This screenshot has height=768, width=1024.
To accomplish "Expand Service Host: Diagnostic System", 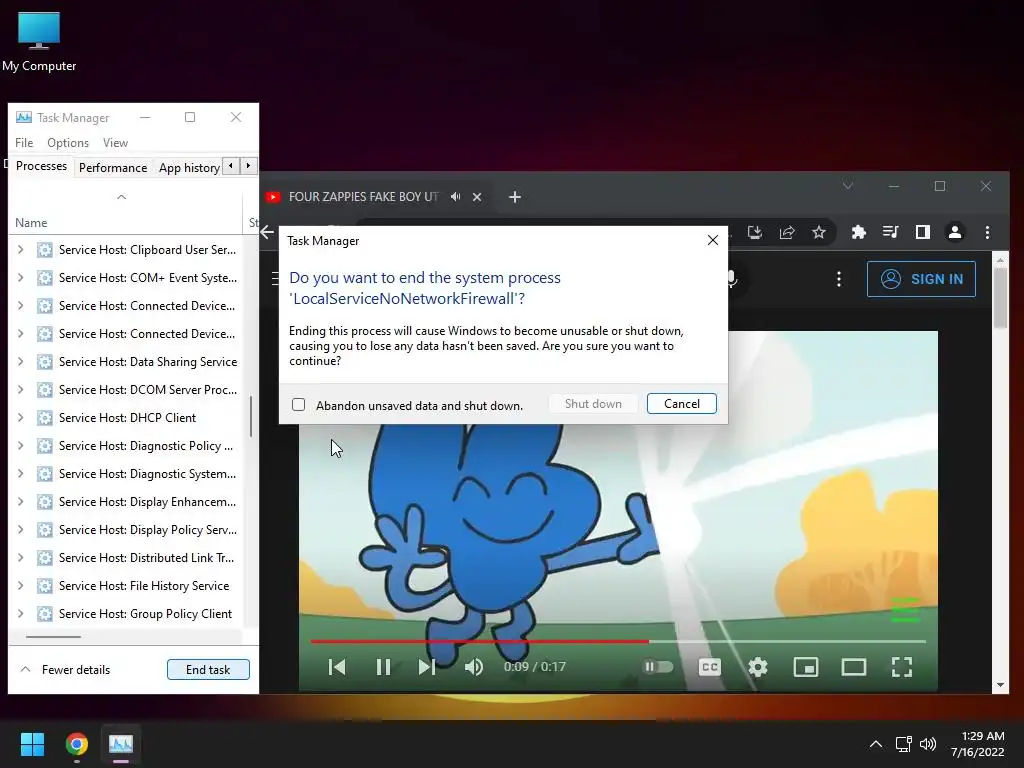I will 20,474.
